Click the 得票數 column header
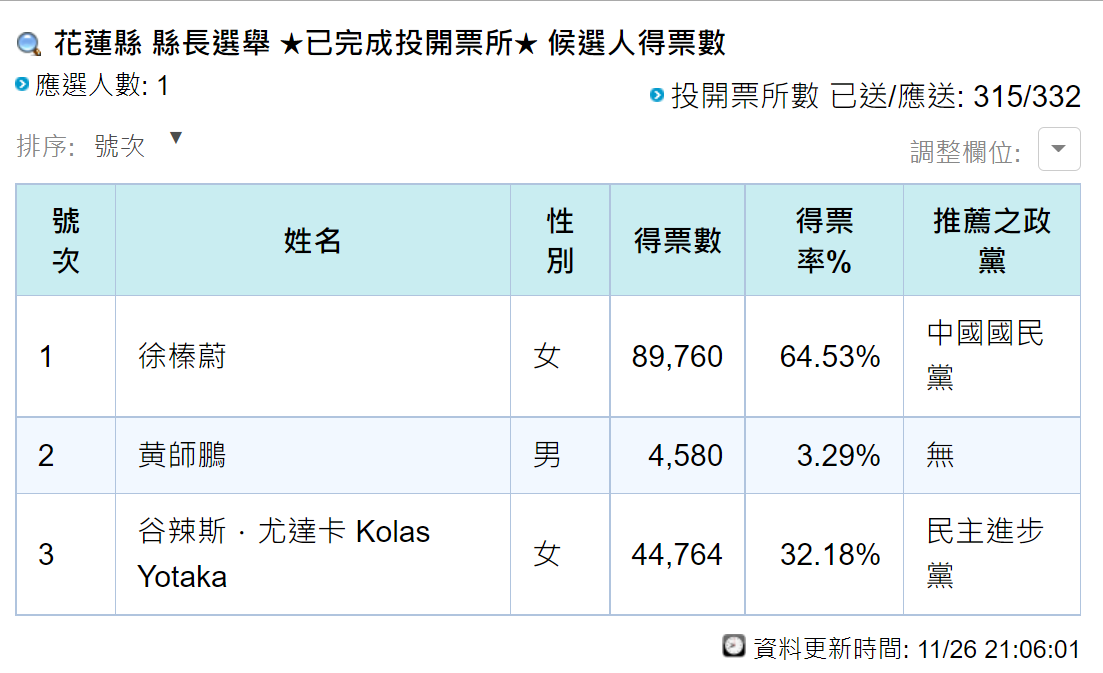This screenshot has height=673, width=1103. click(677, 240)
